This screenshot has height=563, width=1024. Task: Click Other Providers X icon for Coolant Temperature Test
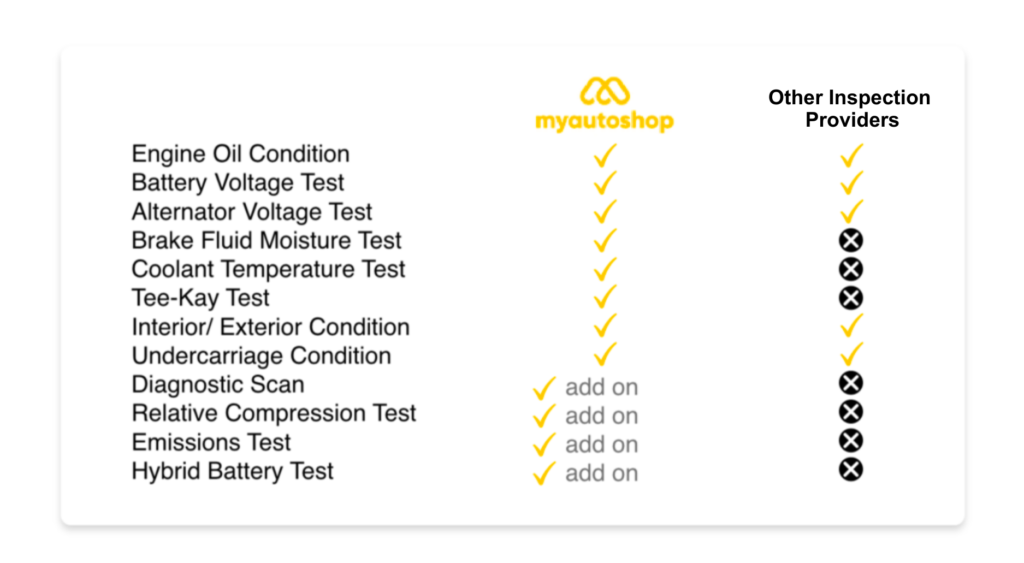(x=851, y=269)
